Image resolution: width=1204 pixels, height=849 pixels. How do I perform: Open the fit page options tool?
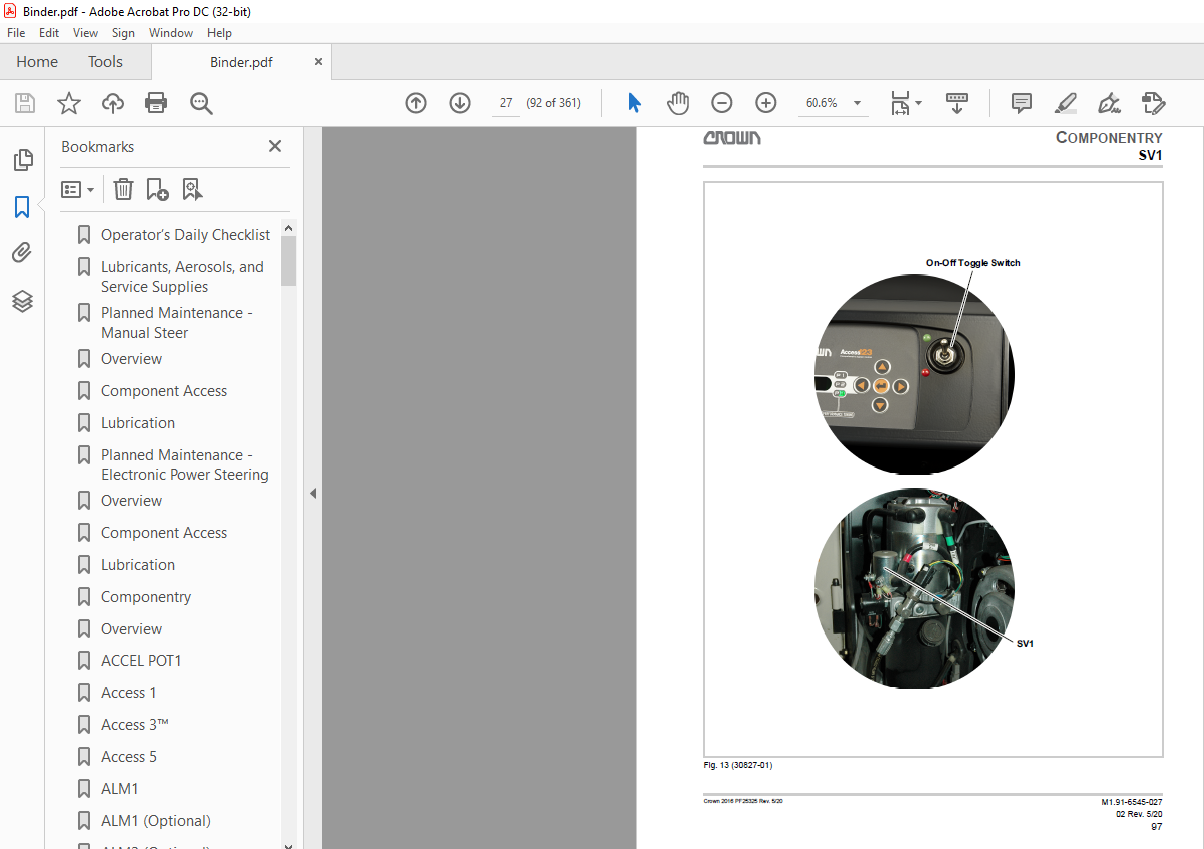(905, 103)
